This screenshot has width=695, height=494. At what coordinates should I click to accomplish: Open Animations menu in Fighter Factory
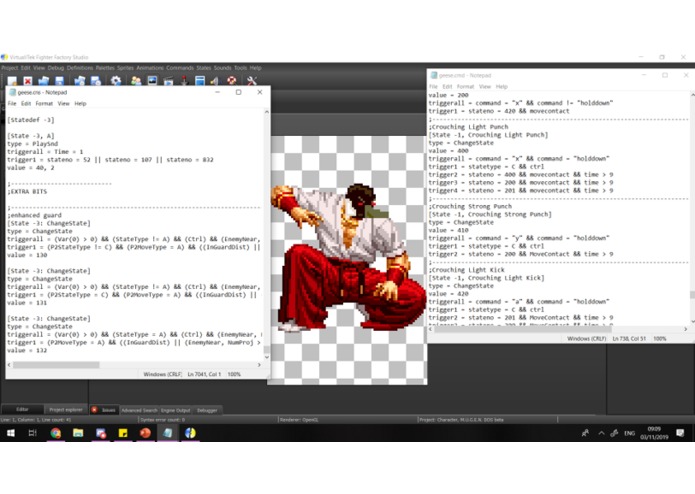150,68
